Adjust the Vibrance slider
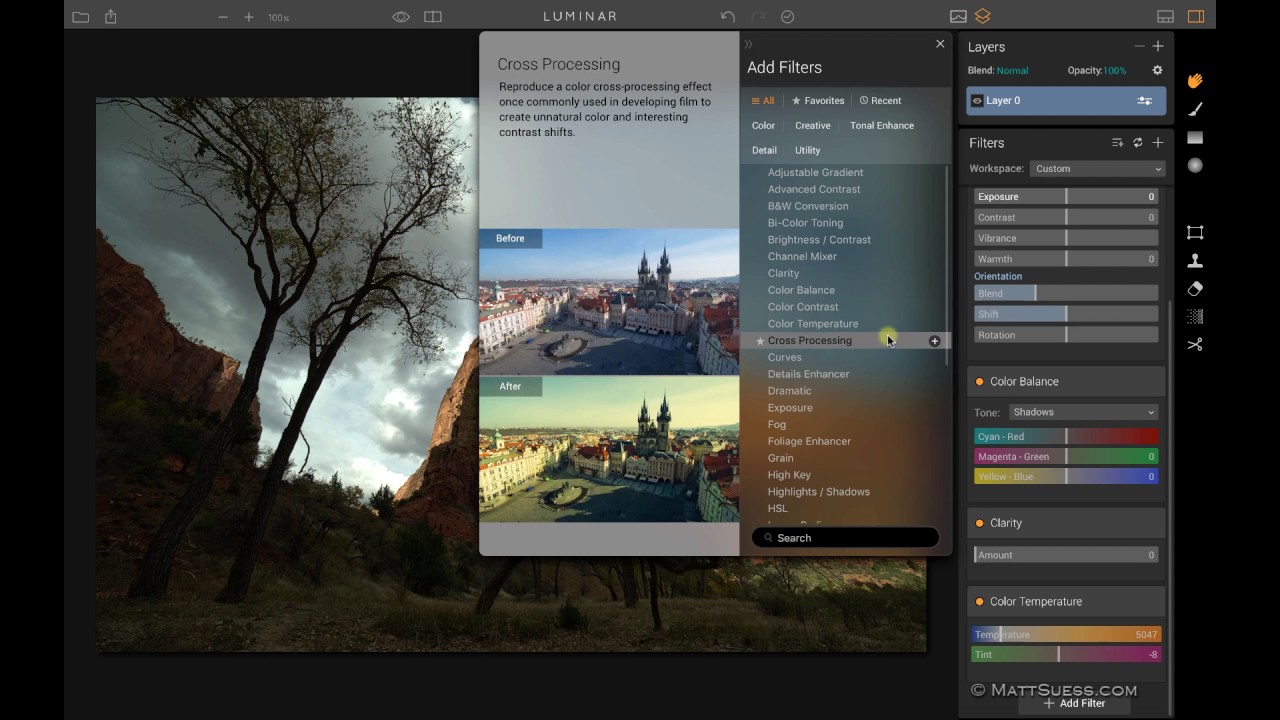The width and height of the screenshot is (1280, 720). (x=1066, y=239)
